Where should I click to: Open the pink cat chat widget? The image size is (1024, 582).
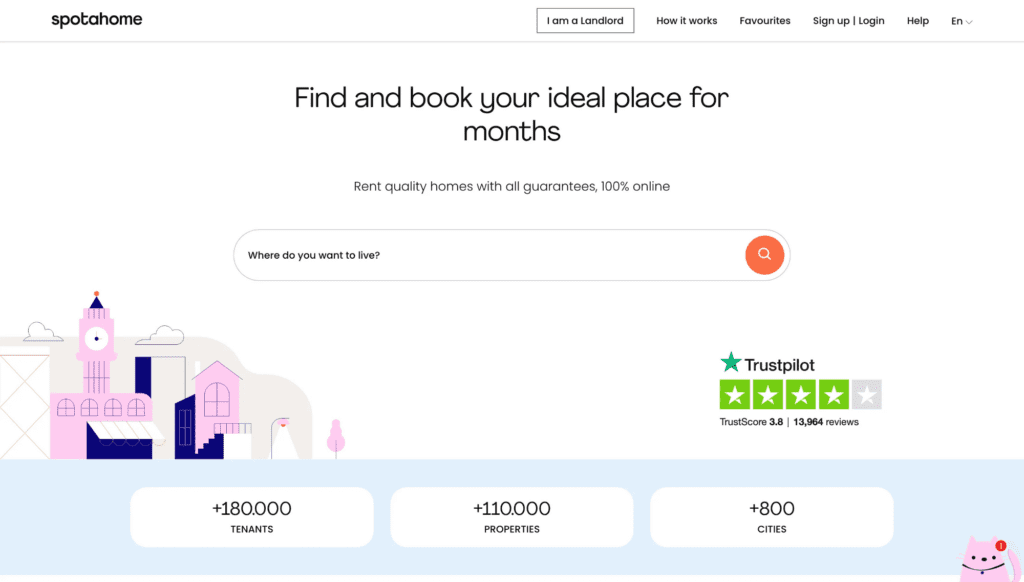[x=985, y=562]
